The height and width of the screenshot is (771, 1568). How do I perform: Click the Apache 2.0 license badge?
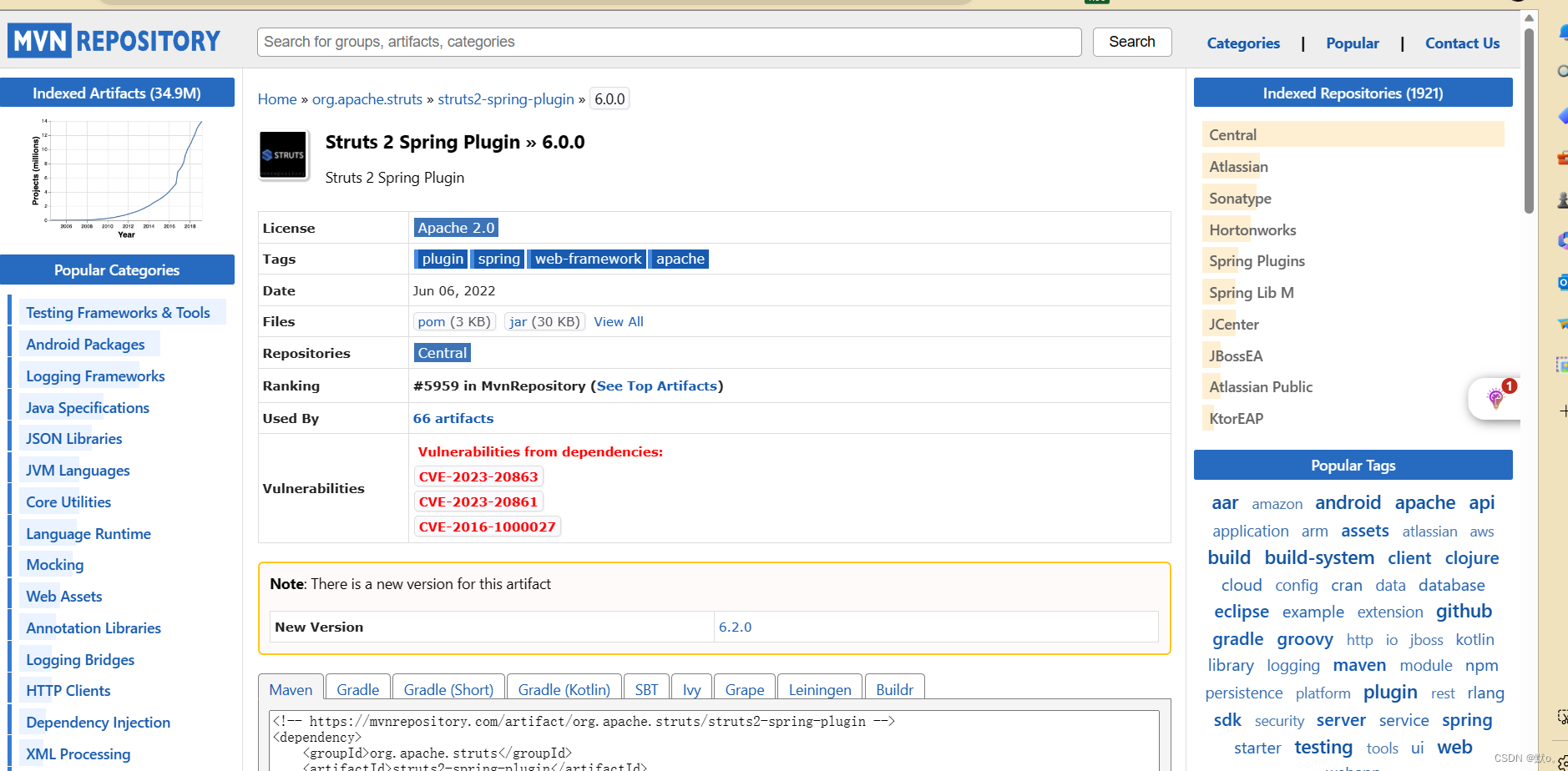(456, 228)
